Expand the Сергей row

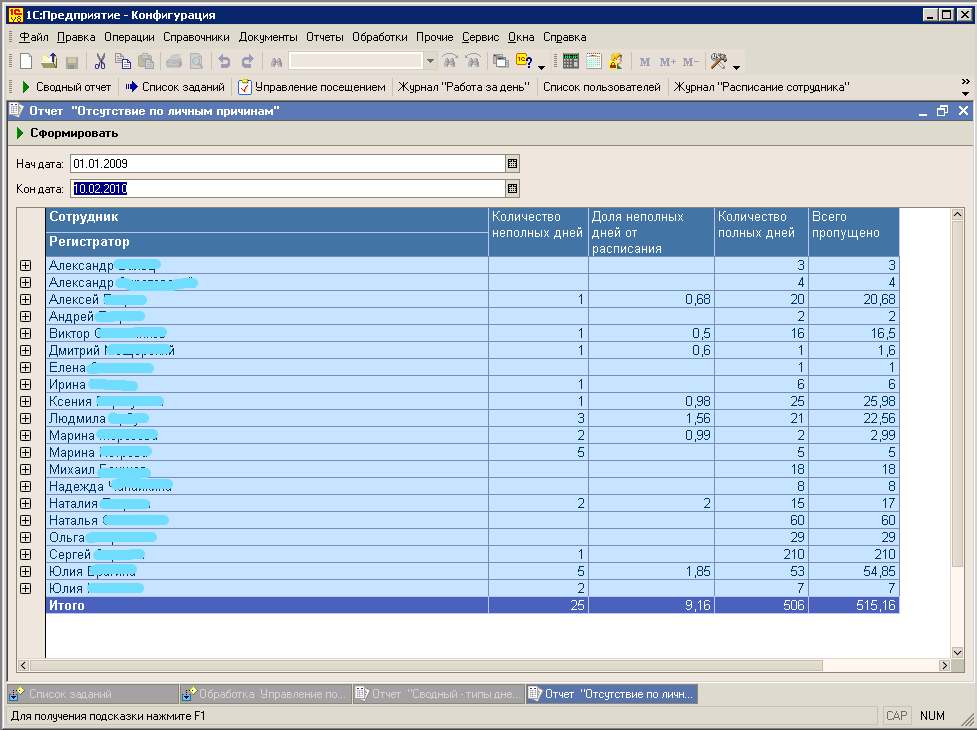click(25, 554)
